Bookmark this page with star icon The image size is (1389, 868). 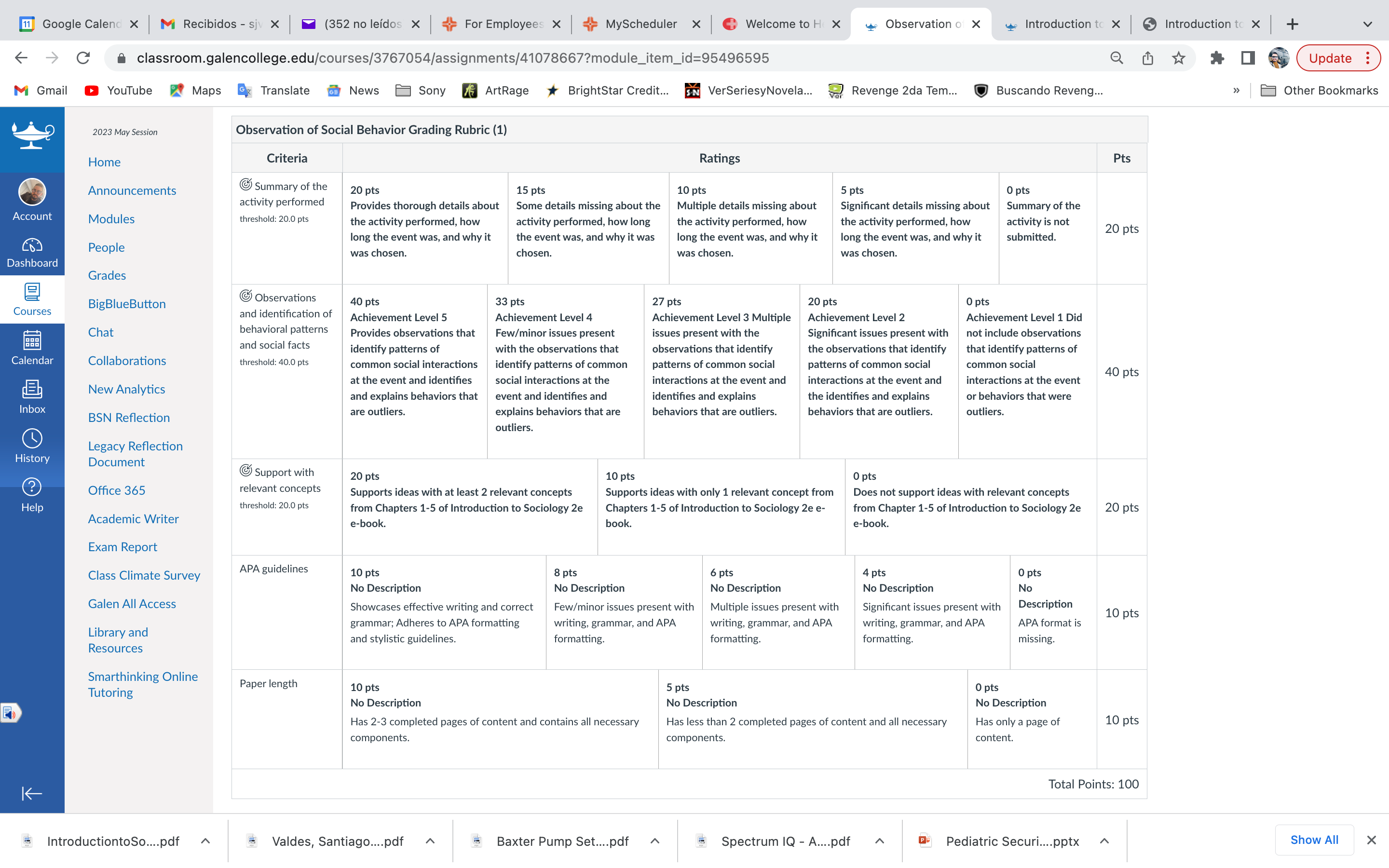coord(1178,58)
